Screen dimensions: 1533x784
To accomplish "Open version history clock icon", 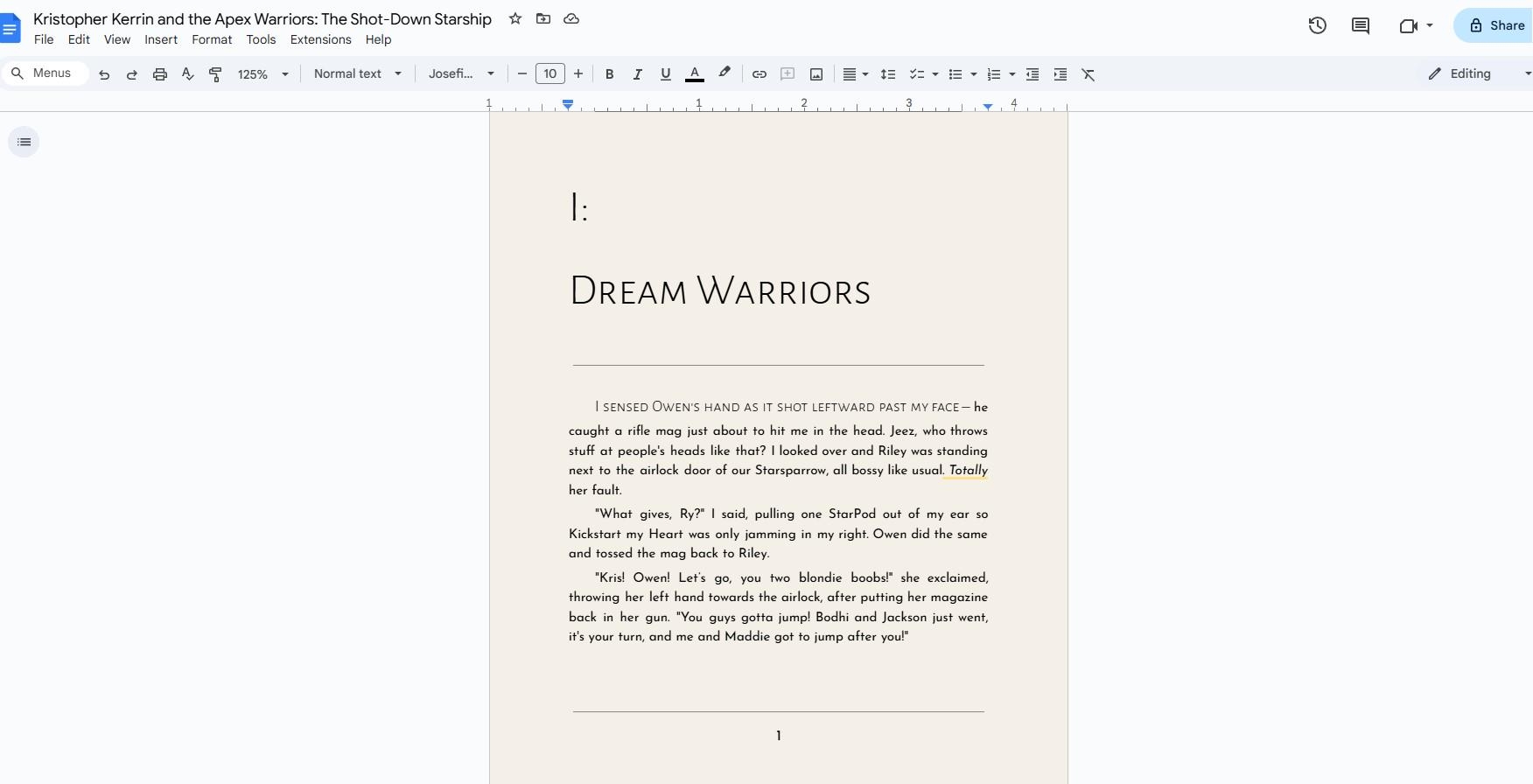I will tap(1317, 25).
